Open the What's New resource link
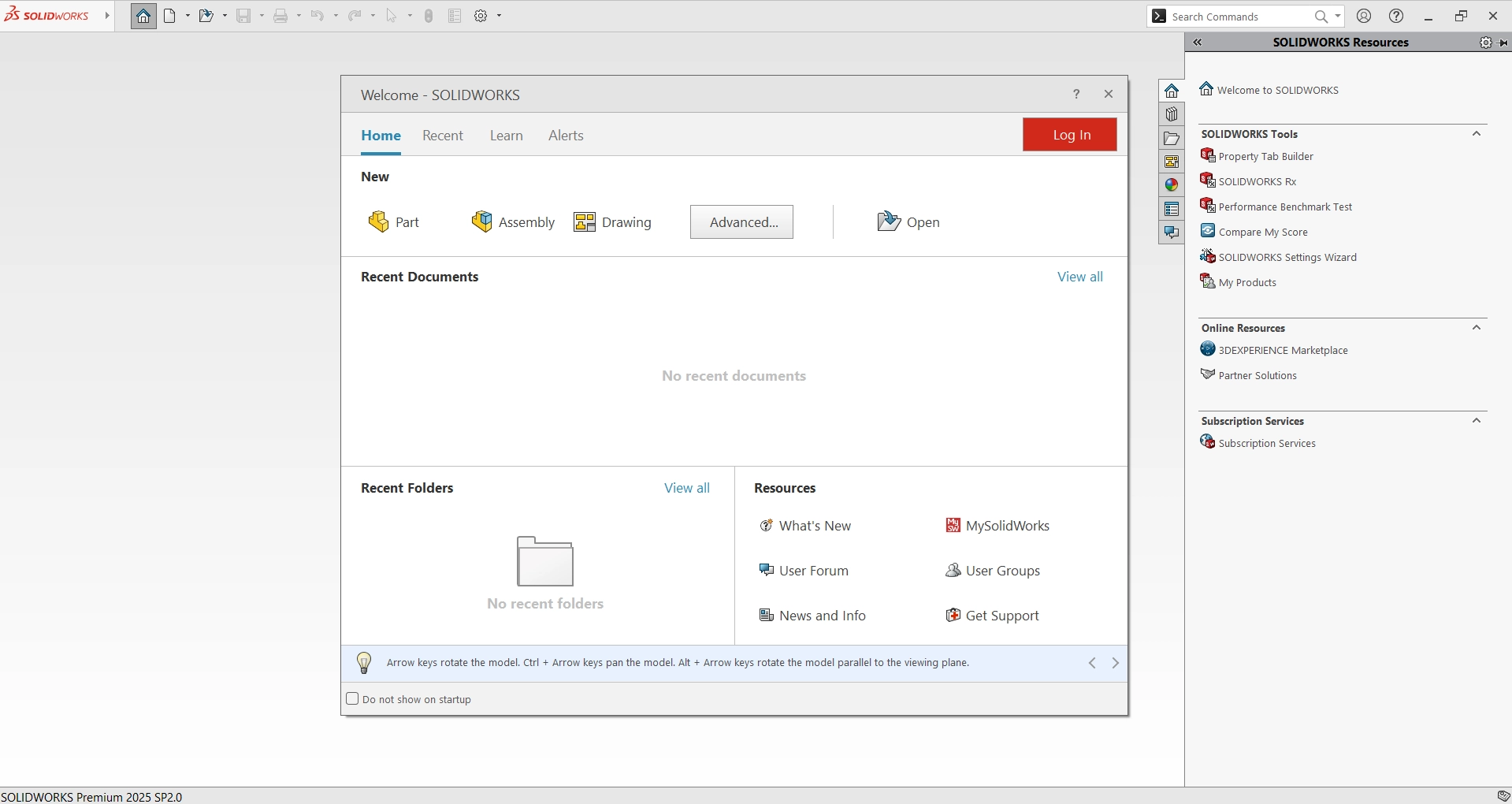Image resolution: width=1512 pixels, height=804 pixels. (x=805, y=526)
